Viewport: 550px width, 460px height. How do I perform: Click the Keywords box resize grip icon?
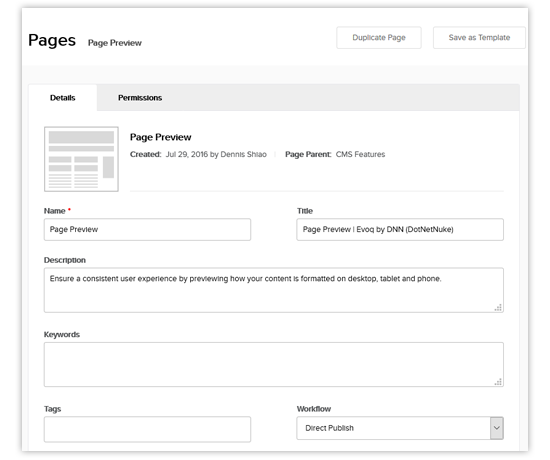coord(498,382)
